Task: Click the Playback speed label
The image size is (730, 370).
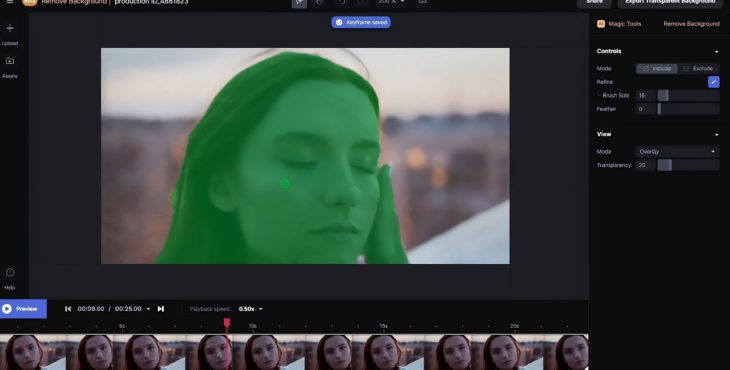Action: tap(210, 309)
